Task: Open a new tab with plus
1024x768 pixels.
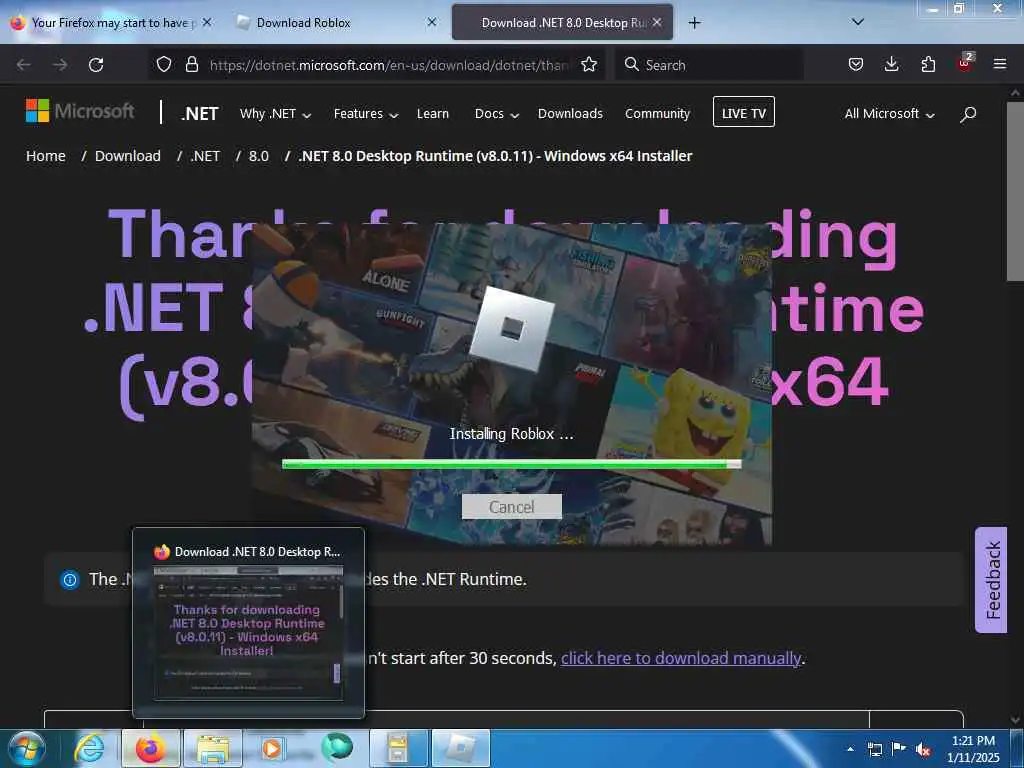Action: [695, 23]
